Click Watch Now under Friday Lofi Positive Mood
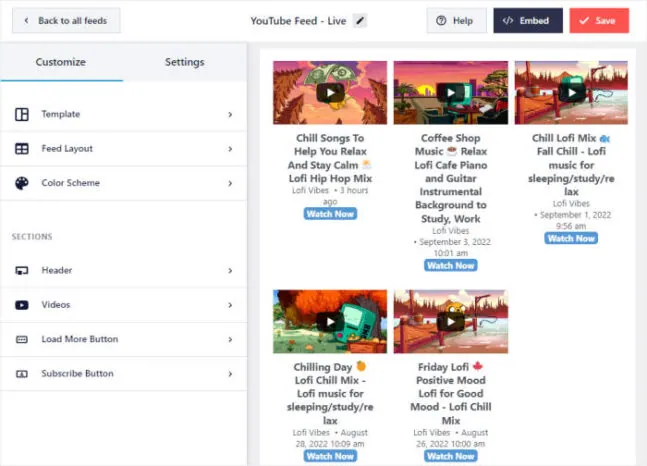 pyautogui.click(x=451, y=456)
